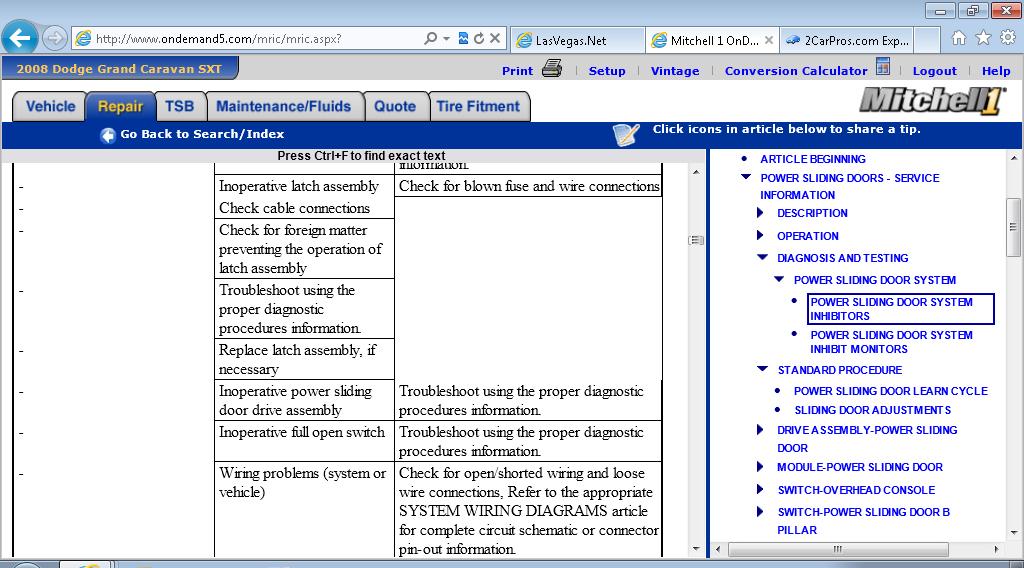Screen dimensions: 1024x568
Task: Open browser Tools gear icon
Action: (x=1008, y=38)
